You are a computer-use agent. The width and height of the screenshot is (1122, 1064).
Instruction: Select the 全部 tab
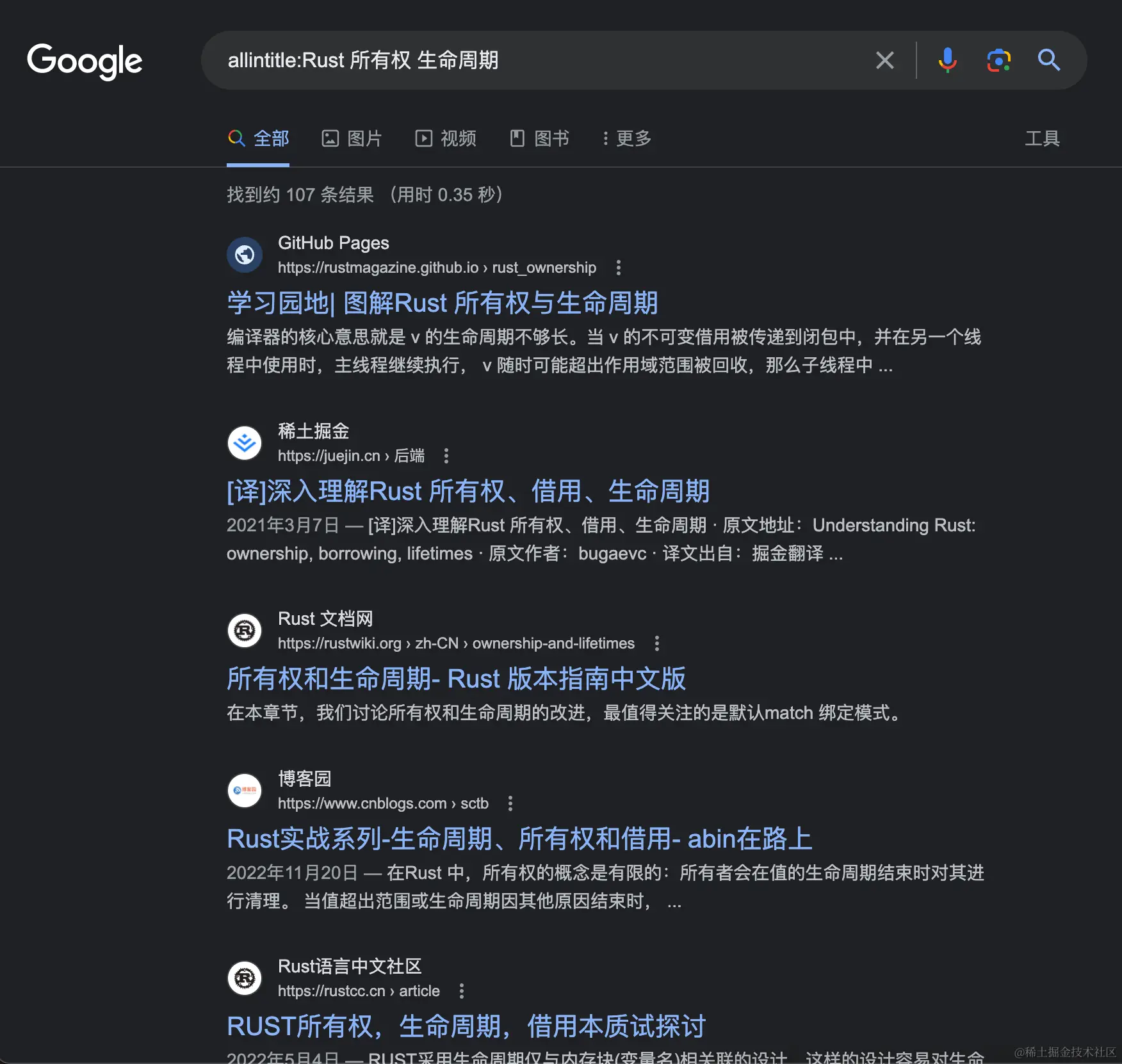pos(258,138)
